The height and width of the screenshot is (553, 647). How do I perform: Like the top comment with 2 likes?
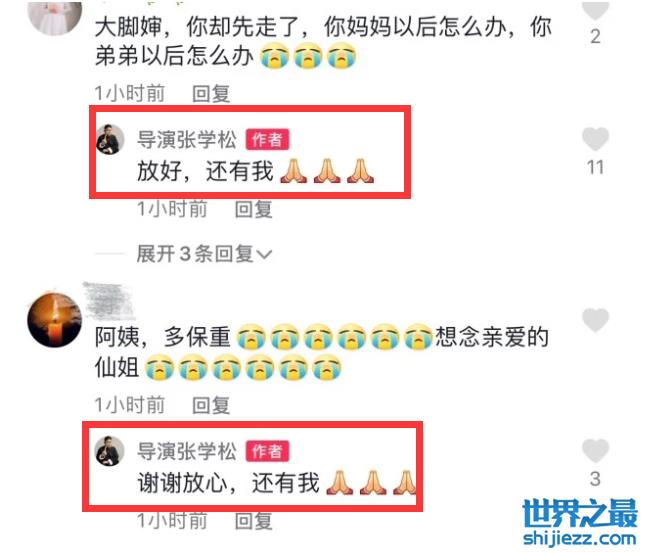pos(595,10)
